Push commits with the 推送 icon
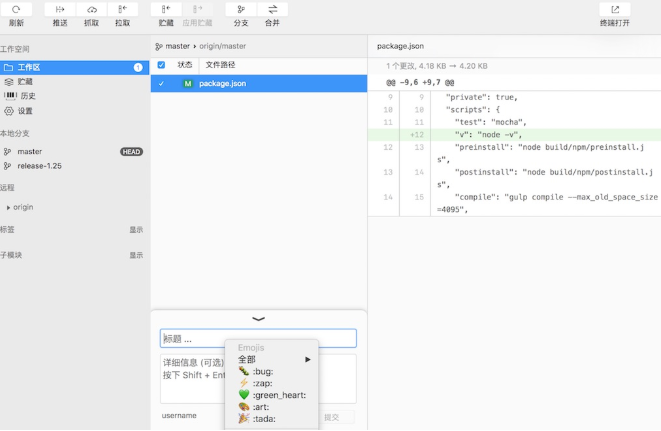Viewport: 661px width, 431px height. 60,10
